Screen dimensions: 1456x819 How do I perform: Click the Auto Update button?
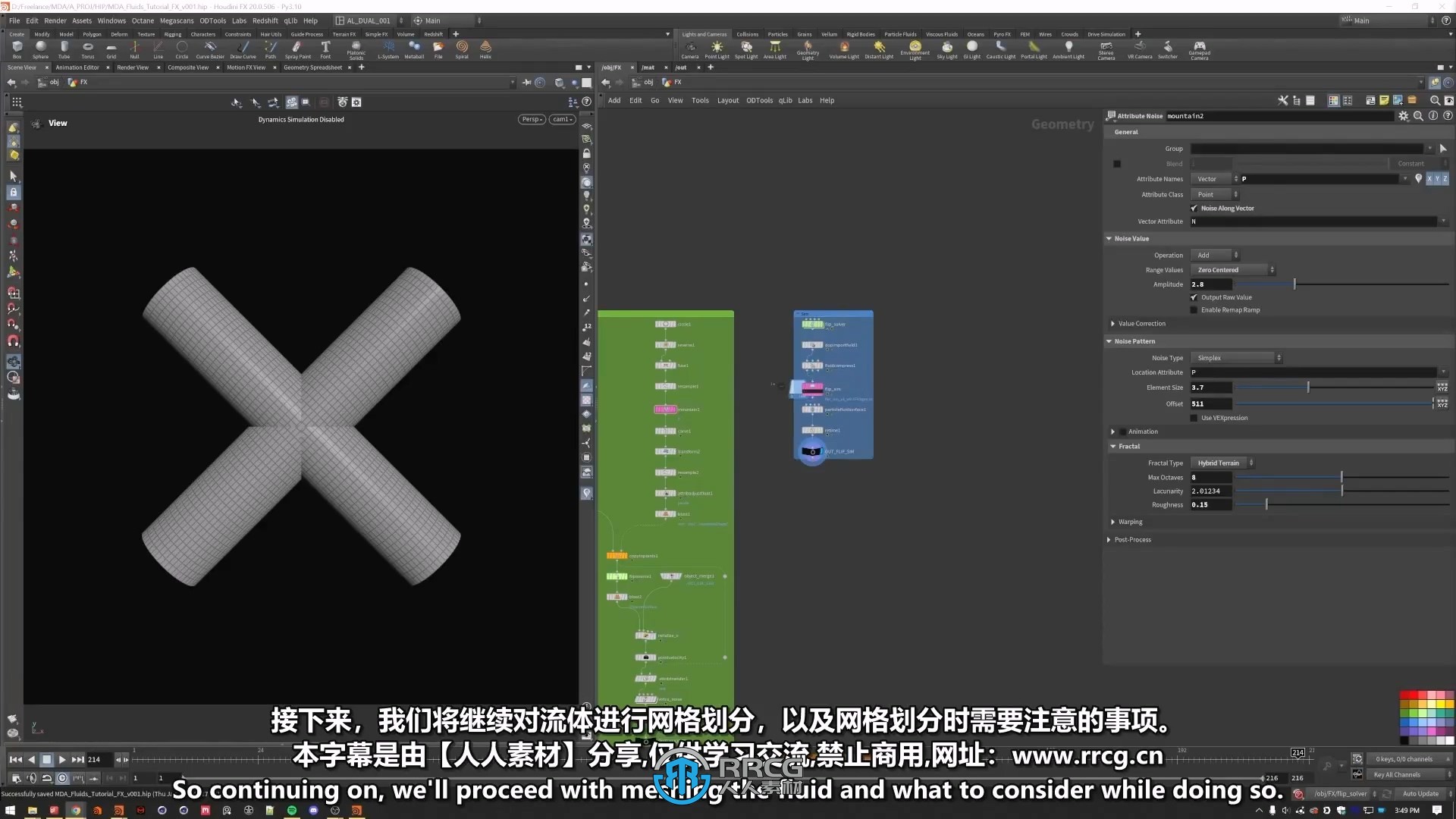pyautogui.click(x=1420, y=794)
